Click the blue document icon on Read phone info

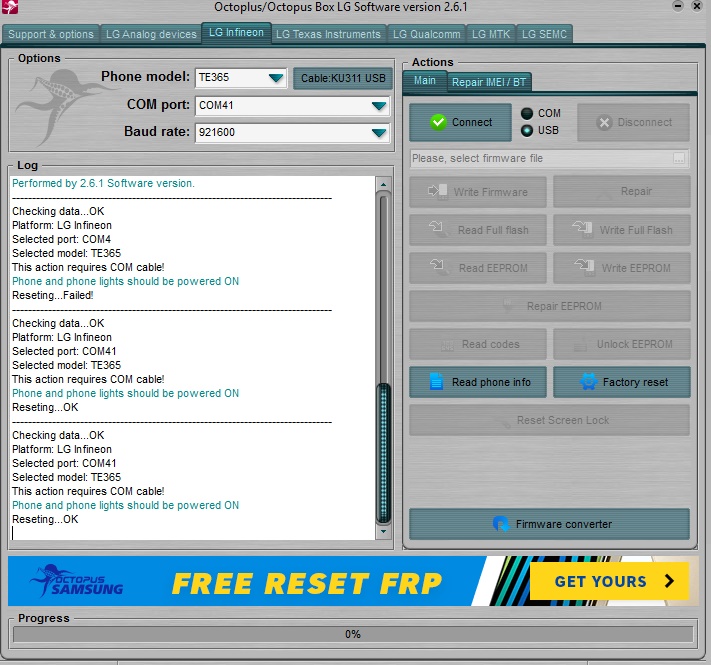[436, 381]
